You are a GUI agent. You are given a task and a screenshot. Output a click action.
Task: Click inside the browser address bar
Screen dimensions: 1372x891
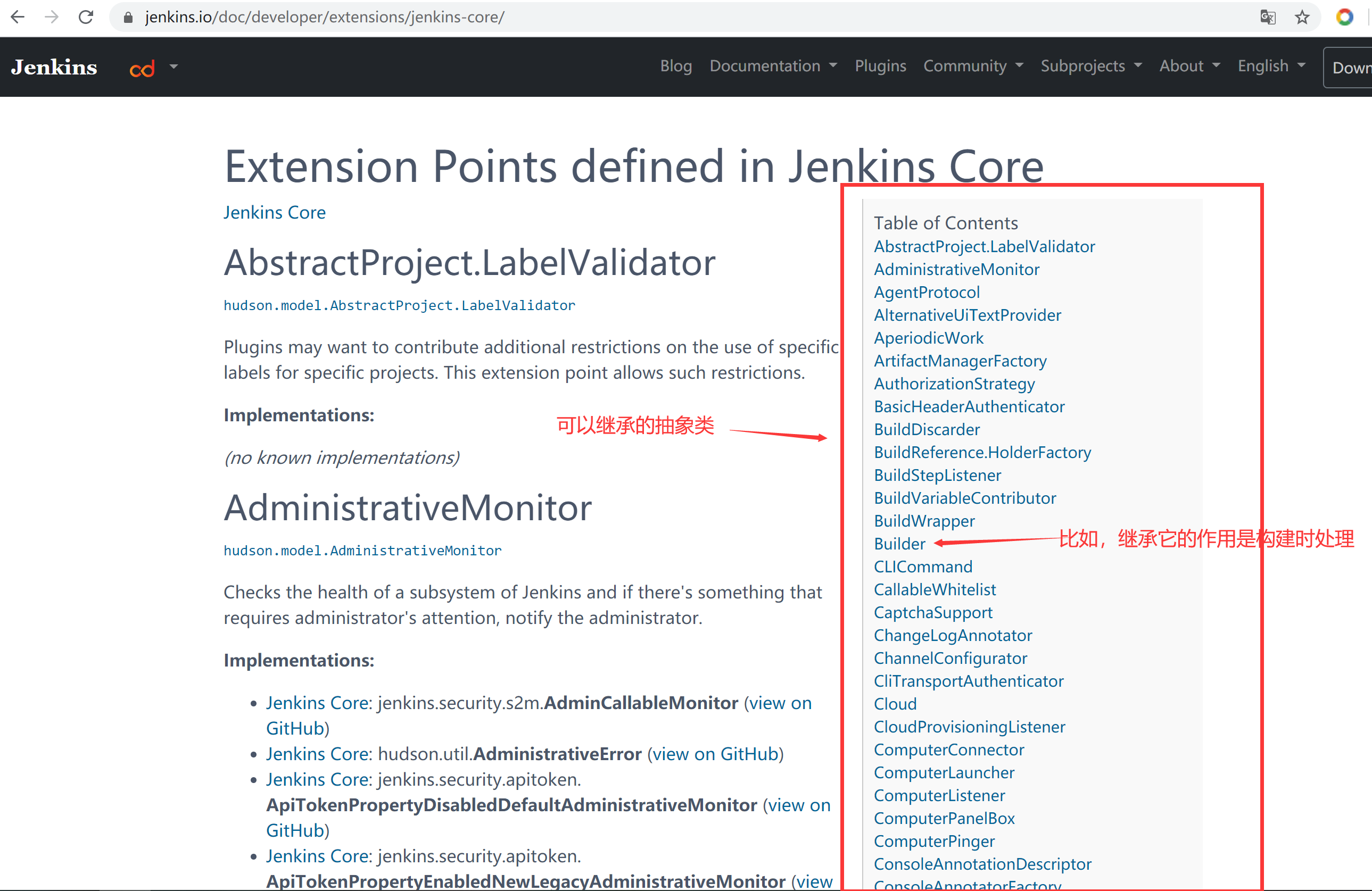click(403, 16)
